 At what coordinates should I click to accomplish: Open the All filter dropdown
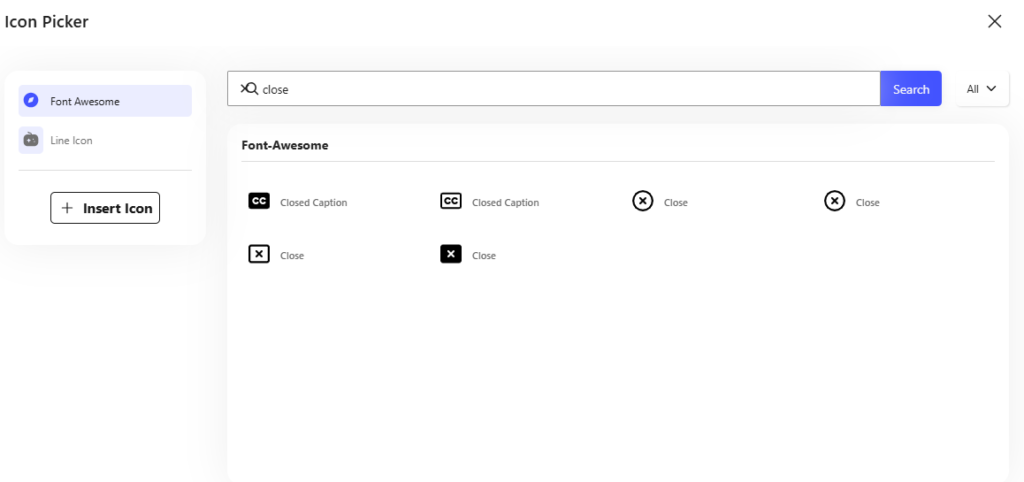982,89
